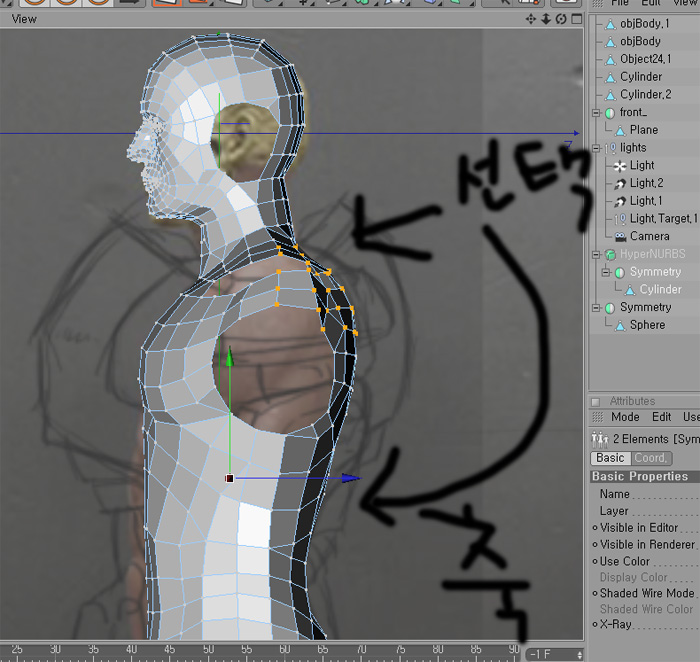Toggle Visible in Renderer animation dot
The height and width of the screenshot is (662, 700).
pos(595,545)
